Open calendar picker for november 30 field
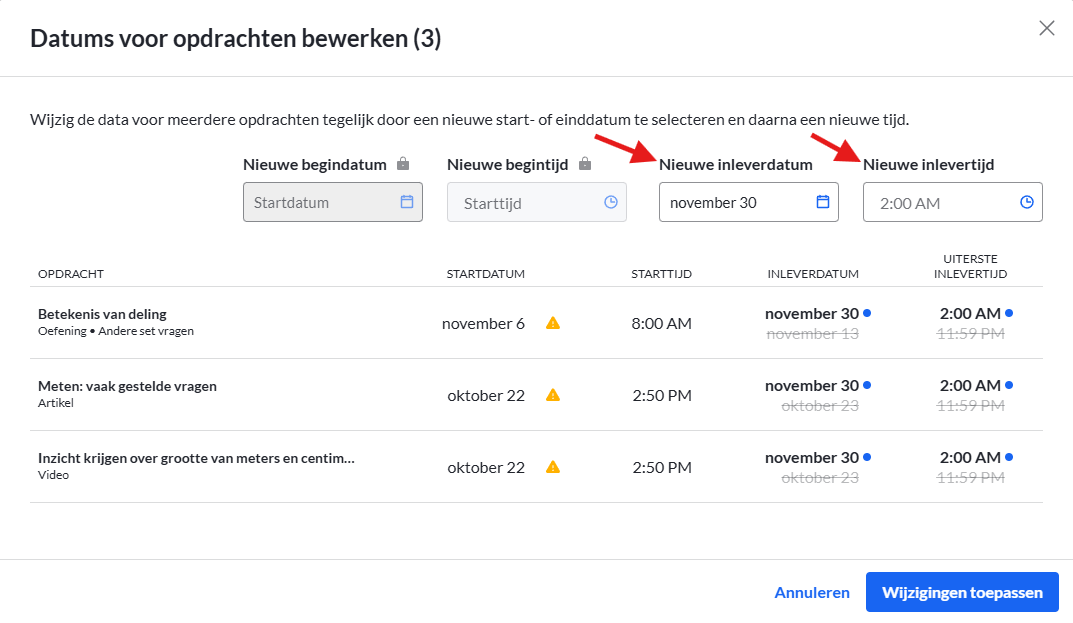 coord(823,202)
